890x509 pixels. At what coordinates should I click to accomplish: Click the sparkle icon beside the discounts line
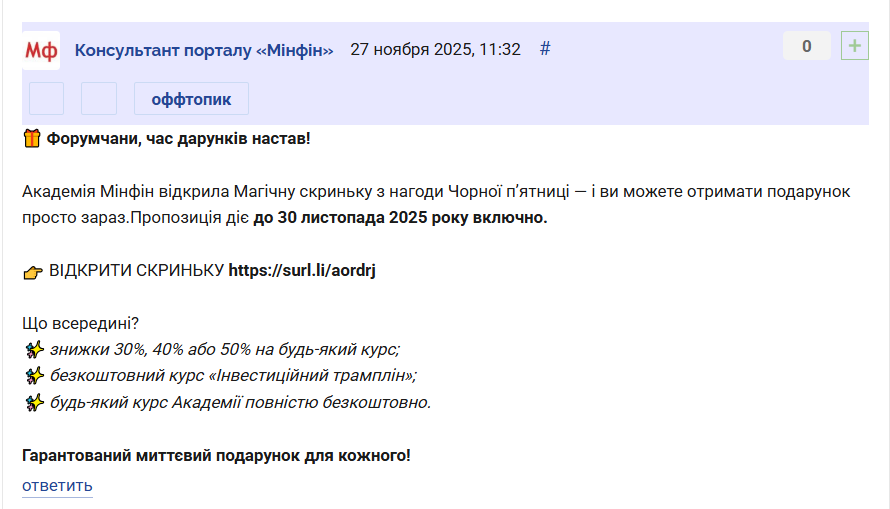coord(34,349)
